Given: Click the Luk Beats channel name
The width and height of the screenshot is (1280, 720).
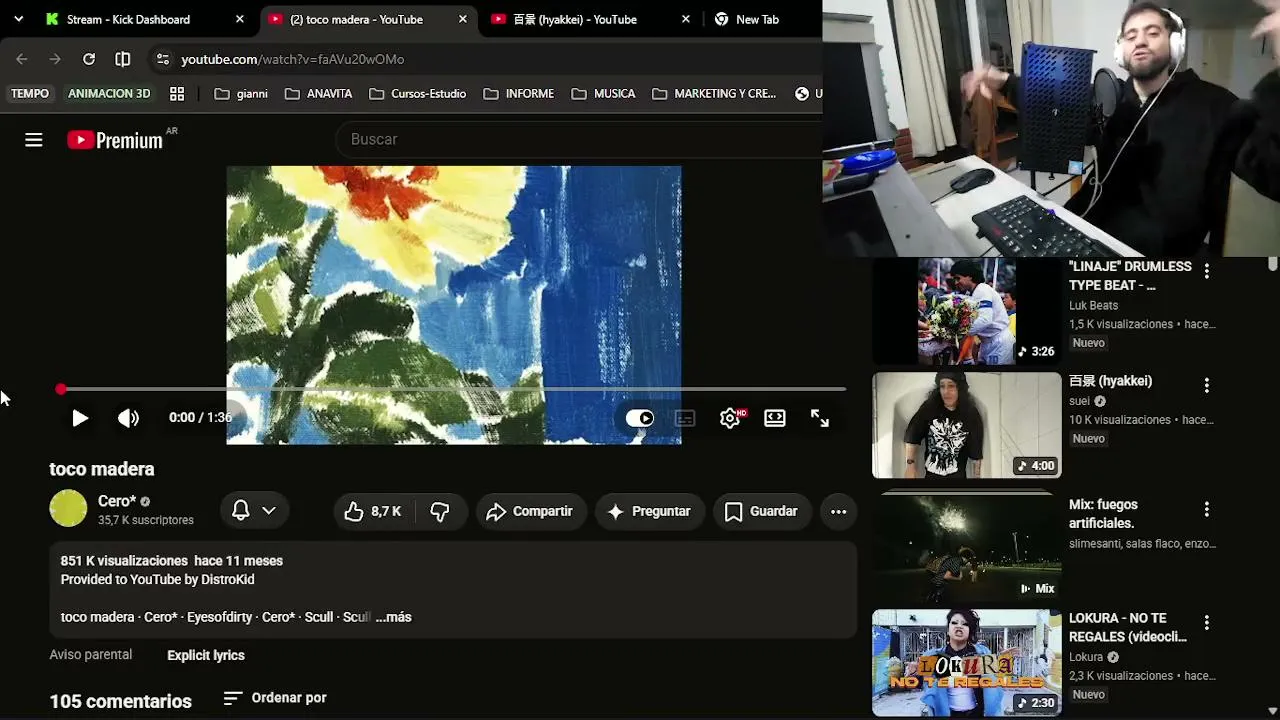Looking at the screenshot, I should click(x=1093, y=305).
